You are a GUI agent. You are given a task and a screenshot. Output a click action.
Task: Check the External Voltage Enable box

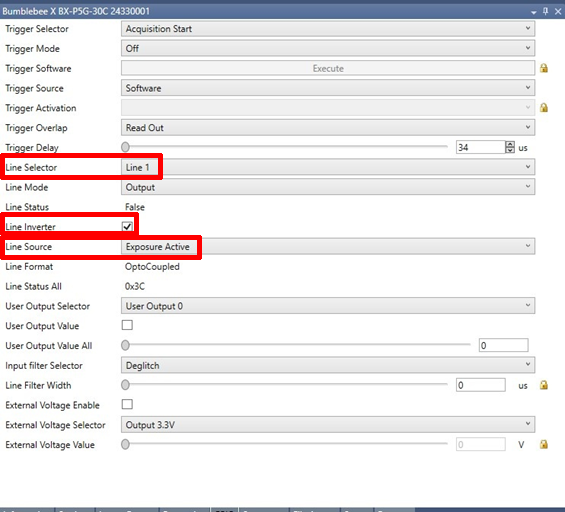tap(127, 404)
